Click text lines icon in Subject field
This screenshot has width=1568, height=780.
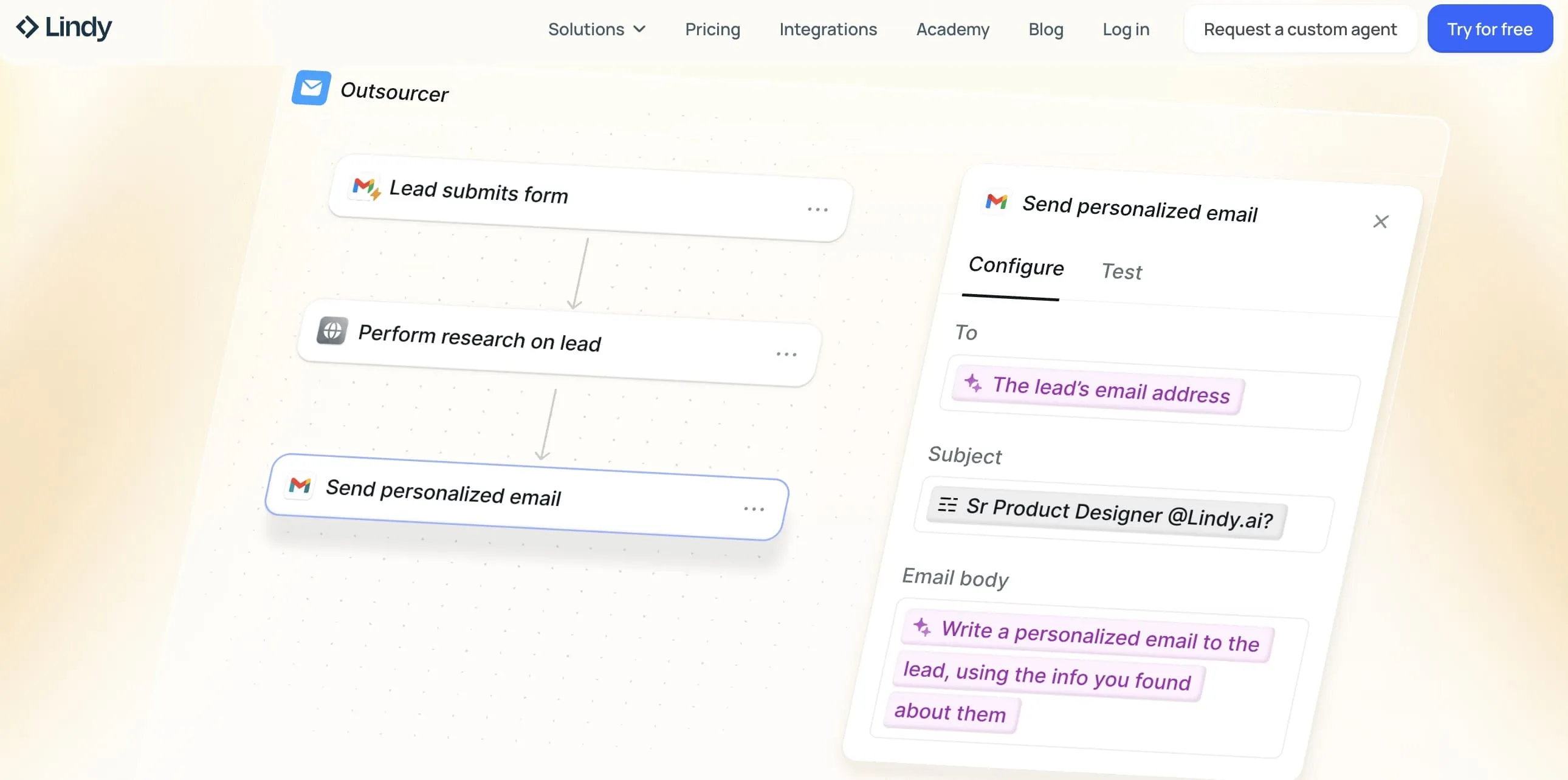click(x=947, y=504)
